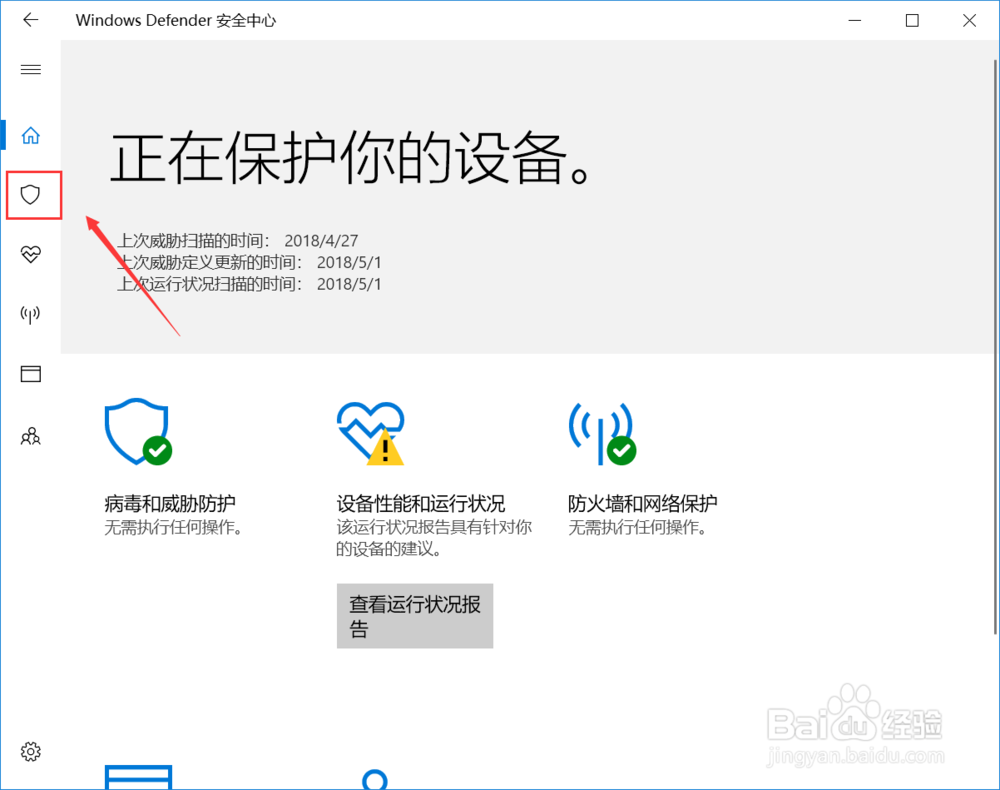Click the large shield with green check icon

pos(138,432)
